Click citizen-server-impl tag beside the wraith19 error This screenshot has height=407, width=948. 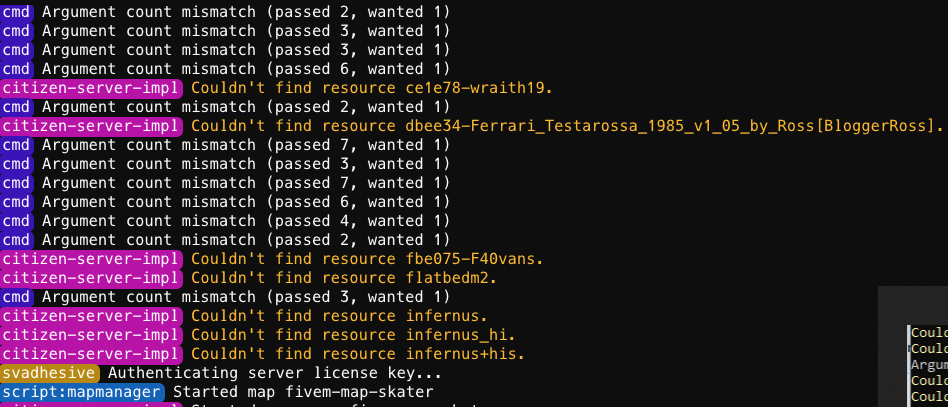92,88
